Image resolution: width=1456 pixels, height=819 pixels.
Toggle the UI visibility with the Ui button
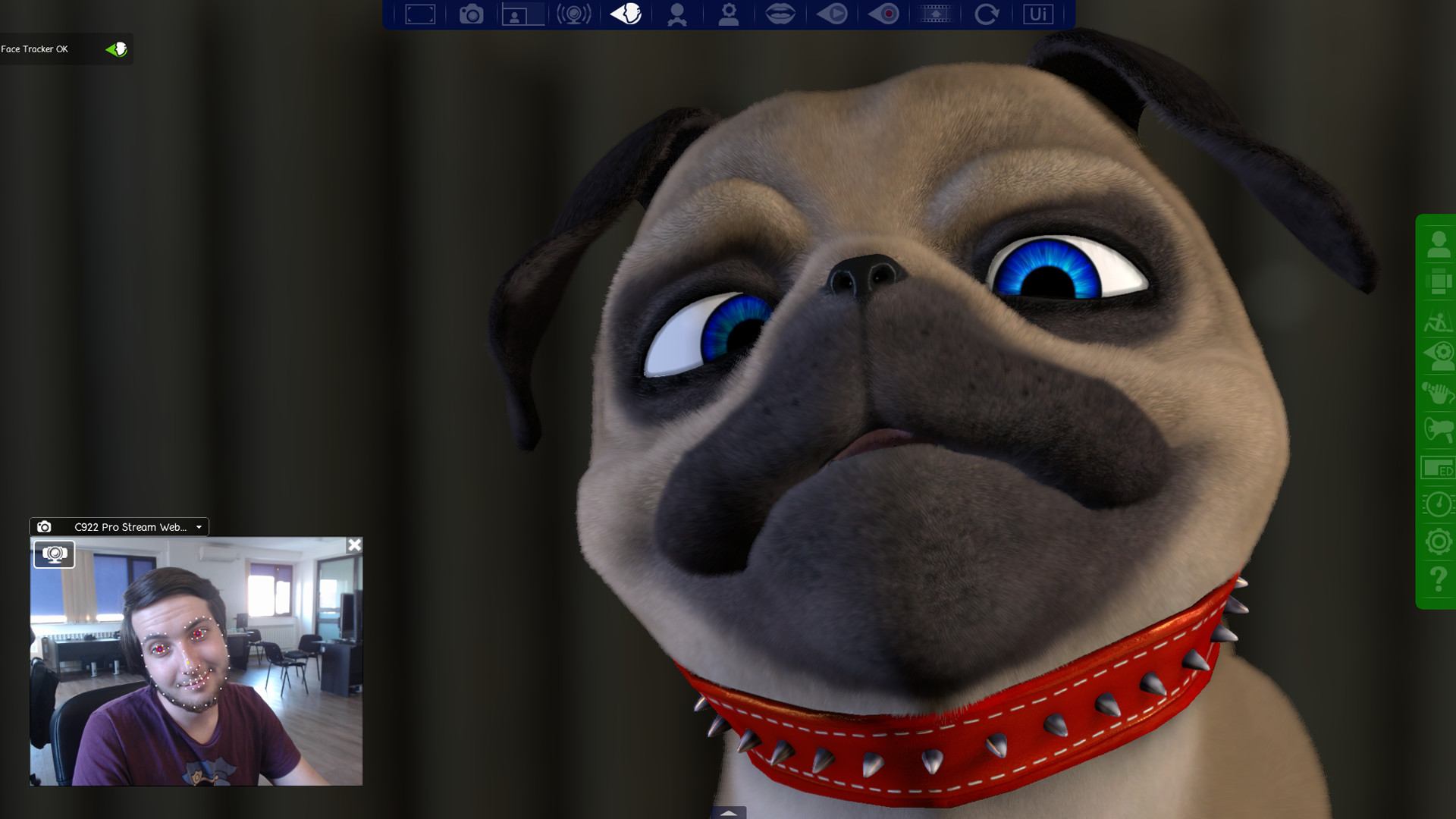pyautogui.click(x=1038, y=13)
